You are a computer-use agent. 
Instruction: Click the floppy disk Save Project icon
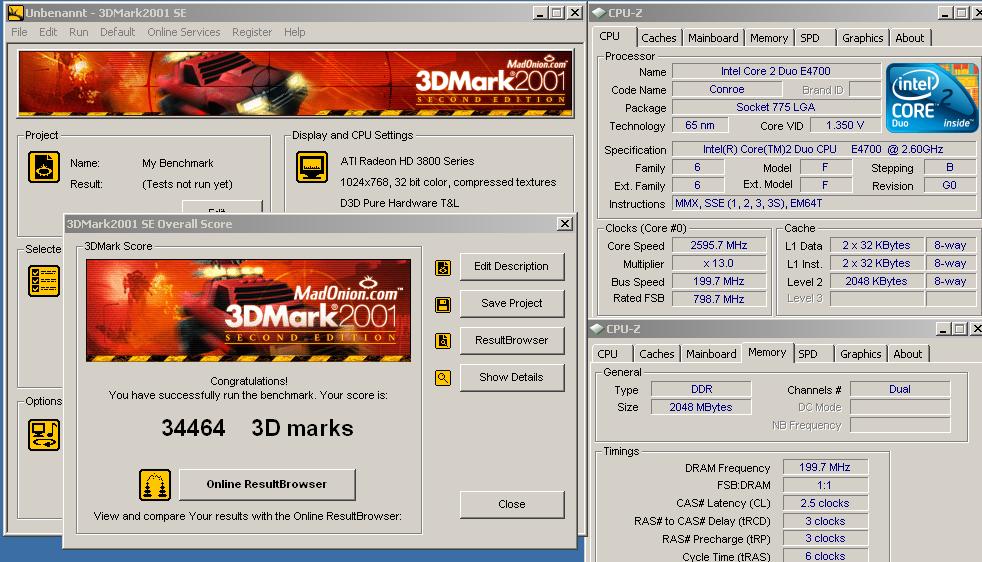(x=443, y=304)
